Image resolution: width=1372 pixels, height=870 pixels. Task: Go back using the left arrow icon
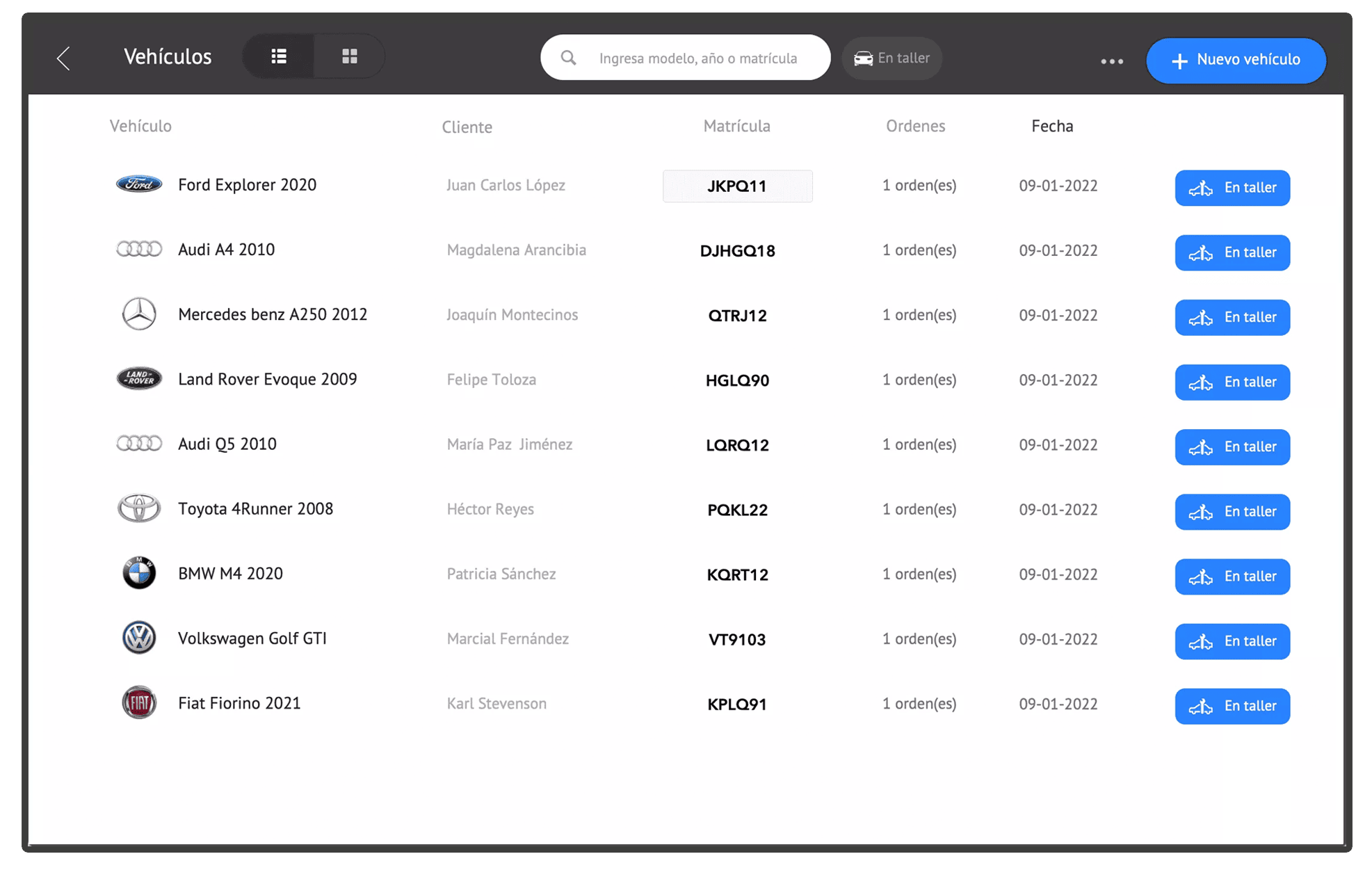click(63, 58)
